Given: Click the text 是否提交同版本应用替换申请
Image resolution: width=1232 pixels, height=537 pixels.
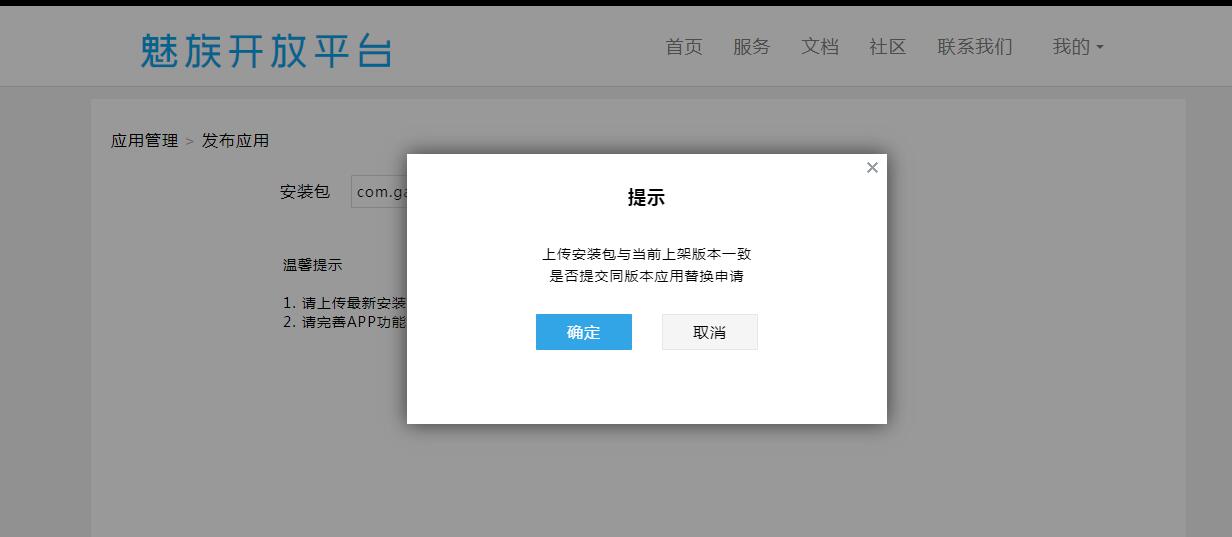Looking at the screenshot, I should point(646,276).
